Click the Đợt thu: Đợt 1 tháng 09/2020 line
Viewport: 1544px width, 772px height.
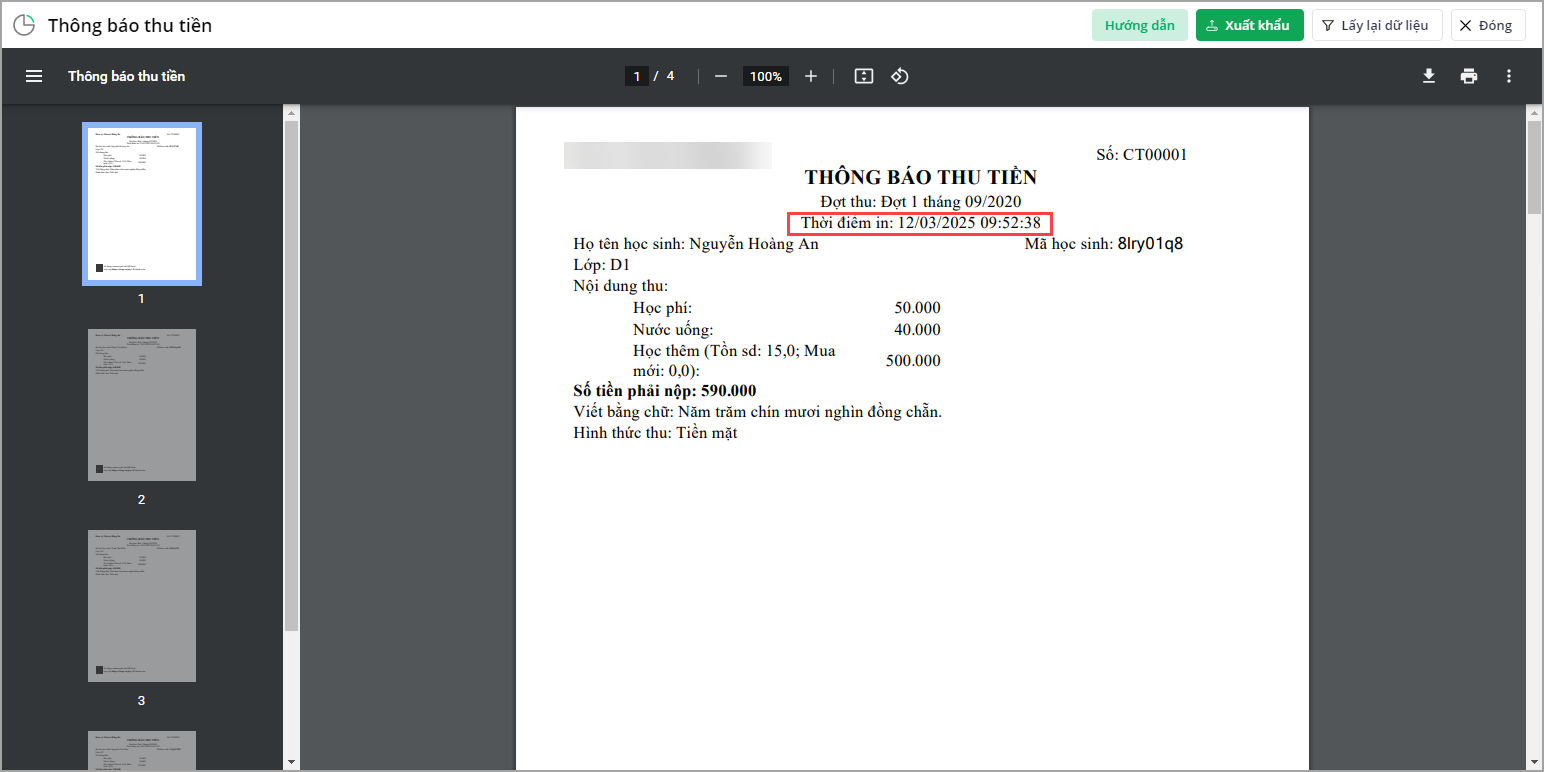pyautogui.click(x=921, y=202)
